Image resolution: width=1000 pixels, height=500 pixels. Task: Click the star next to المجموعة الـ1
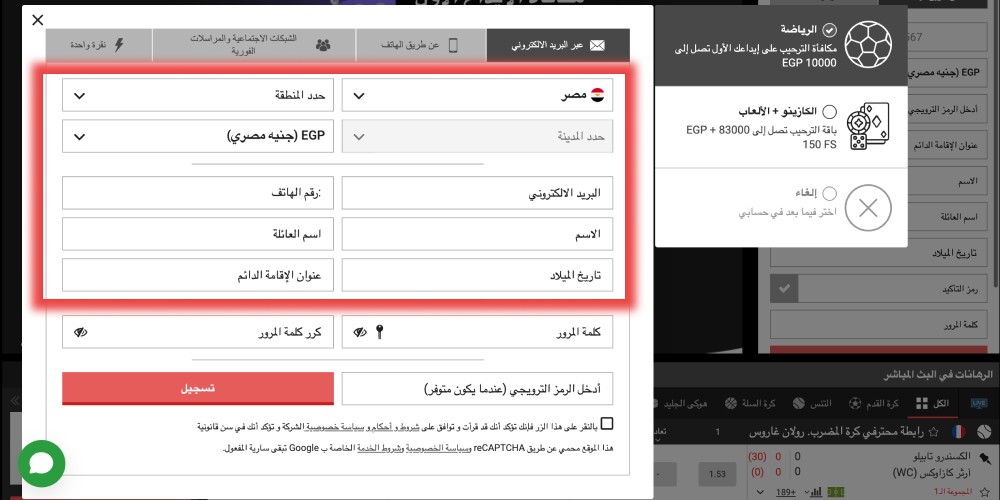[x=984, y=492]
